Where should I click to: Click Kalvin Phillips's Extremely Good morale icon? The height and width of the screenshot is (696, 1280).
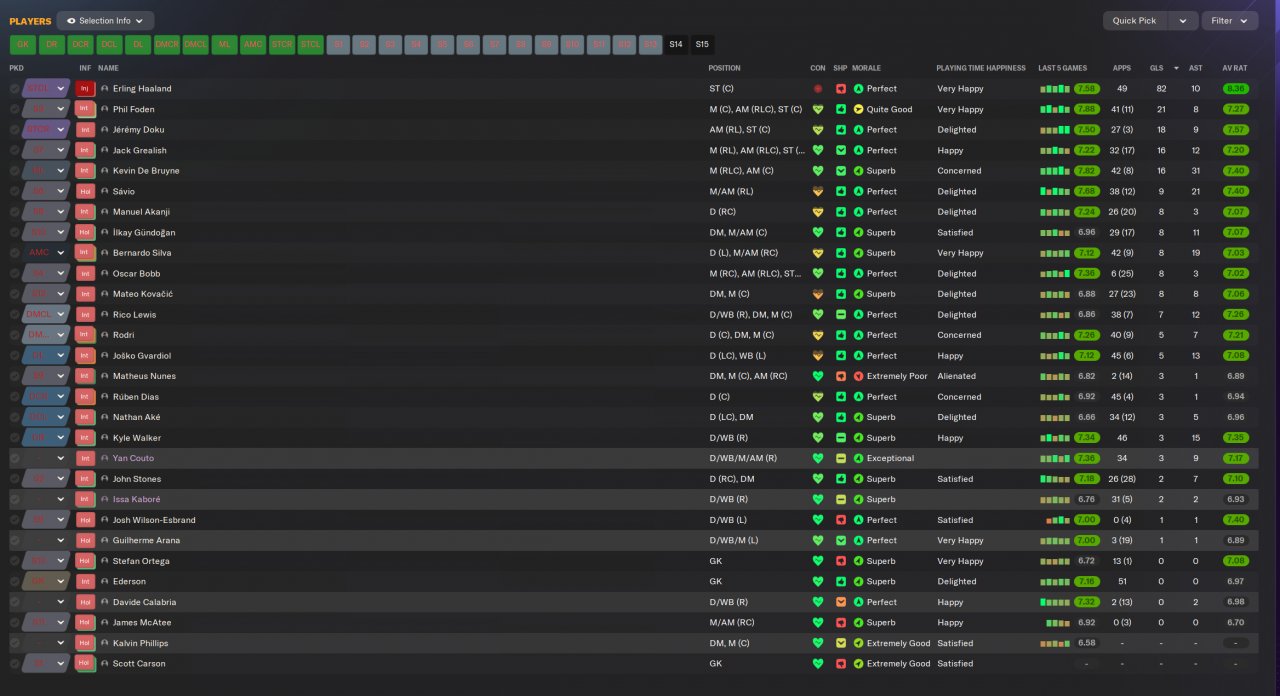point(858,643)
